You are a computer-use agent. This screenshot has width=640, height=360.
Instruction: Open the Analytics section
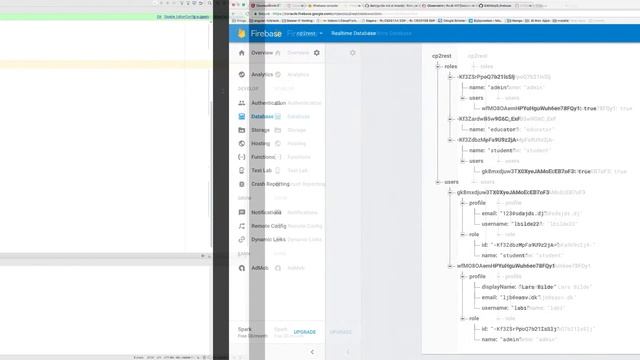tap(262, 74)
